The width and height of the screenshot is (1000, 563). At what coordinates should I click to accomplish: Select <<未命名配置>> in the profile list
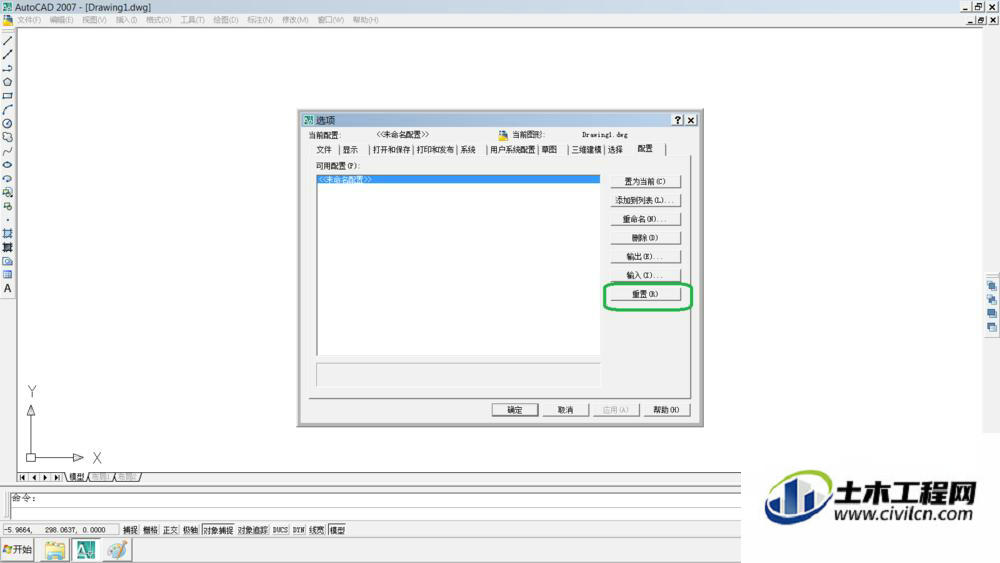tap(458, 180)
